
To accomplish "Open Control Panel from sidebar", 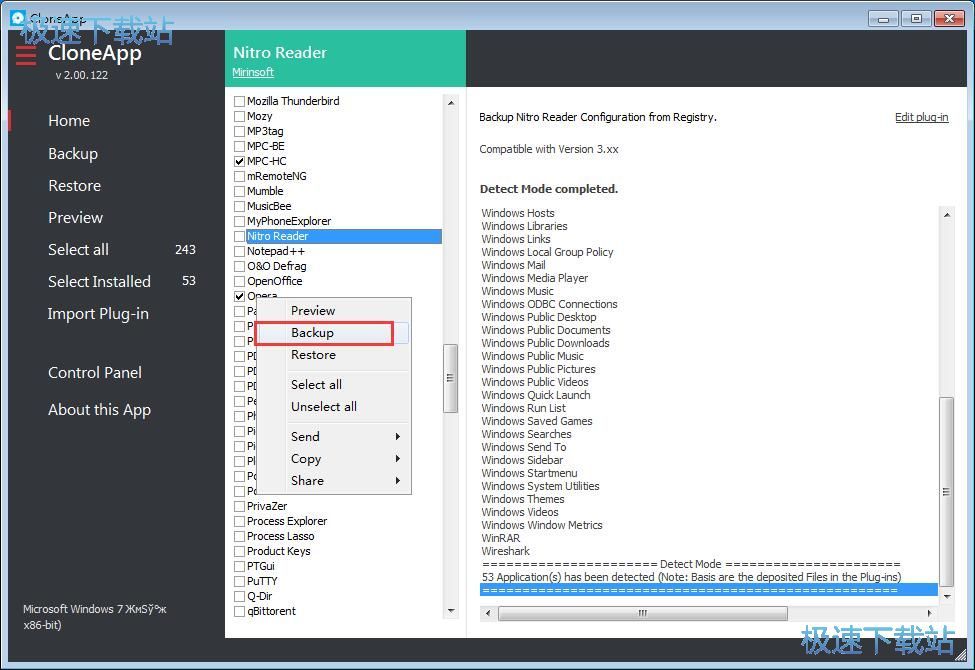I will click(95, 373).
